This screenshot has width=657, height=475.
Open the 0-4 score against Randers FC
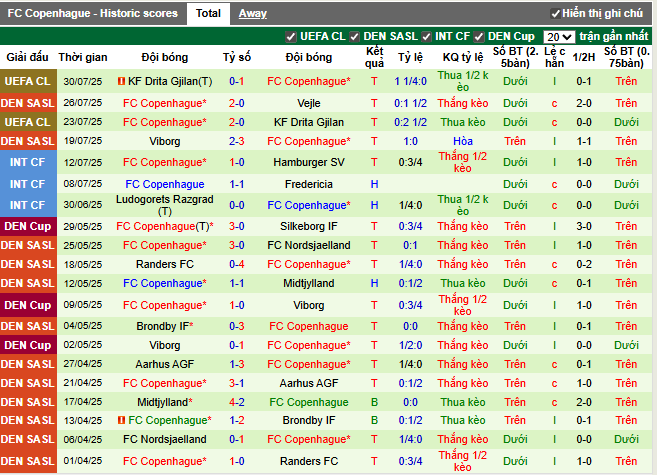pyautogui.click(x=237, y=264)
